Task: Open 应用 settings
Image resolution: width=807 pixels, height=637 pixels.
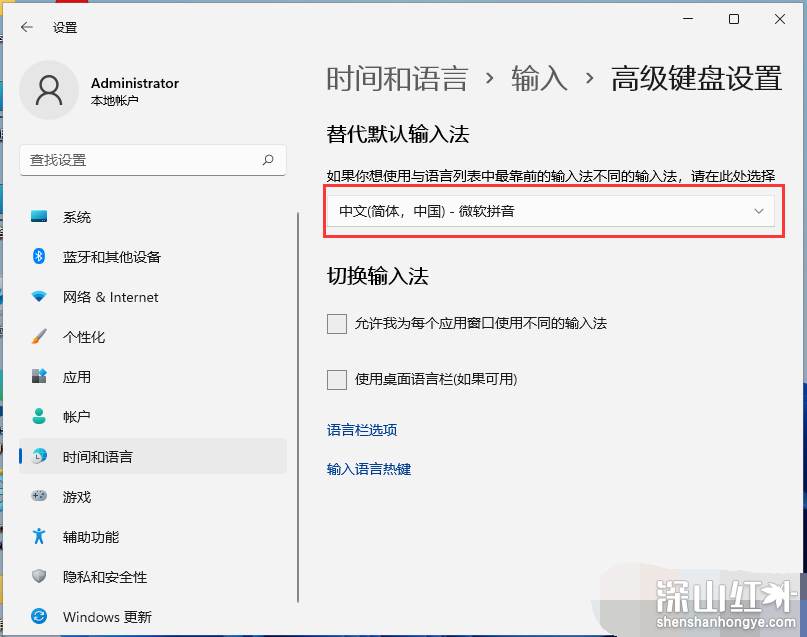Action: pyautogui.click(x=62, y=376)
